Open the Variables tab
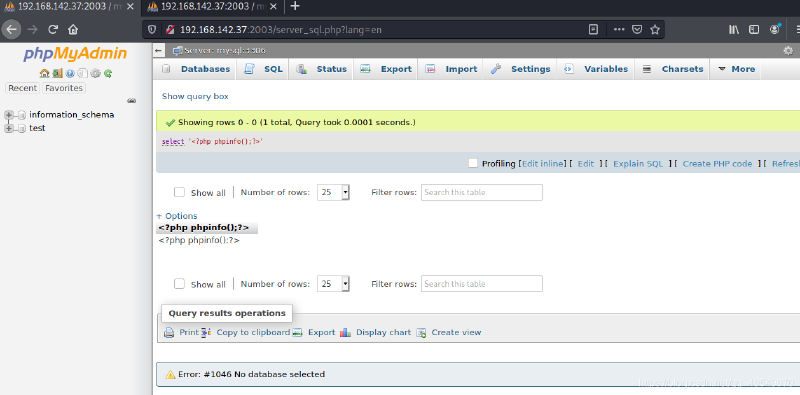Image resolution: width=800 pixels, height=395 pixels. tap(596, 69)
